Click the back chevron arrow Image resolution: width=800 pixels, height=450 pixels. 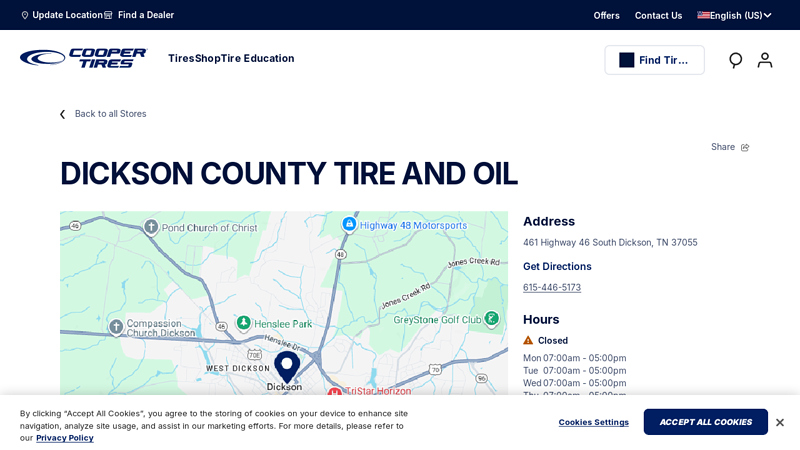pos(63,114)
